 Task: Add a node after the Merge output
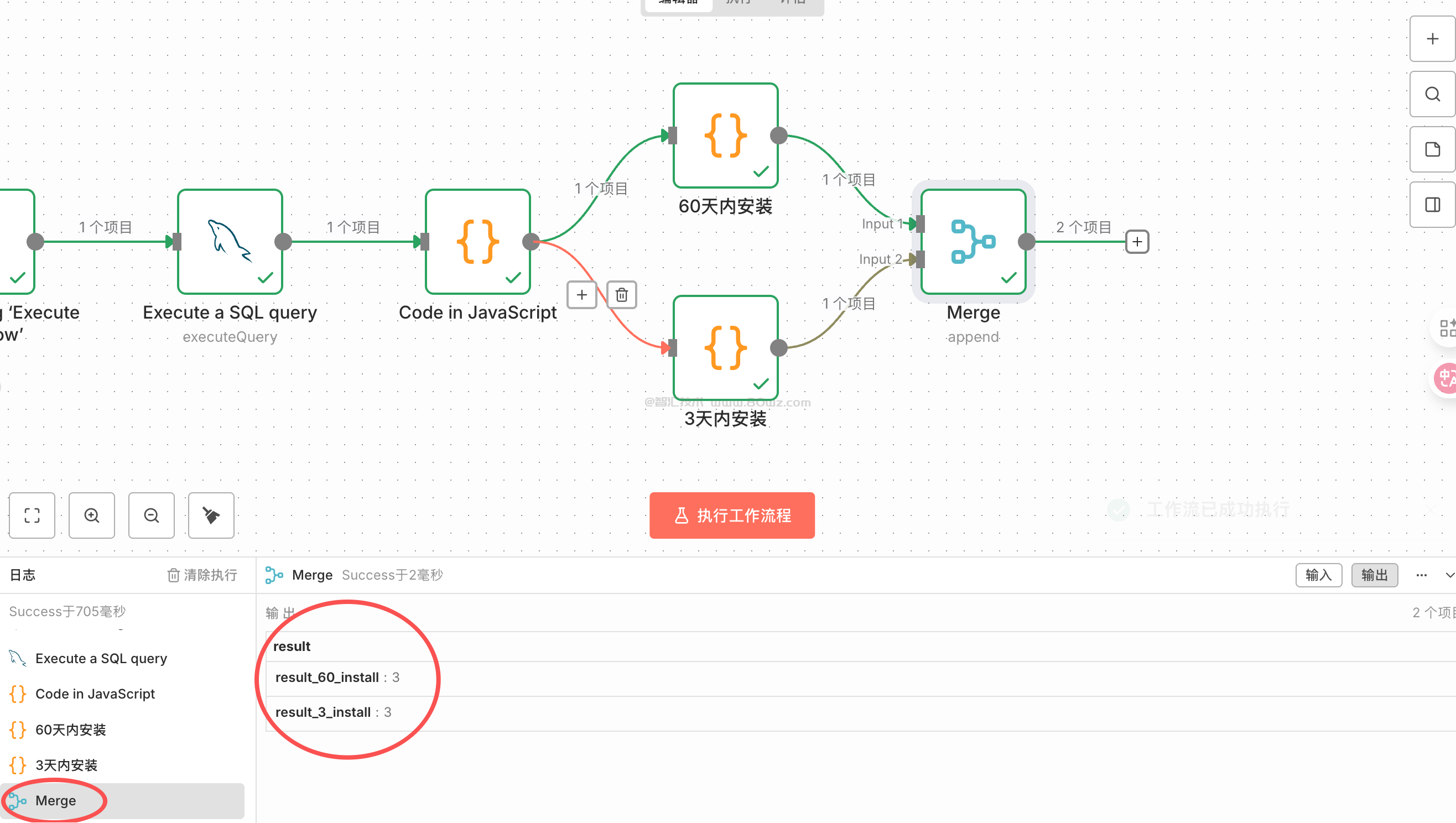[1137, 242]
